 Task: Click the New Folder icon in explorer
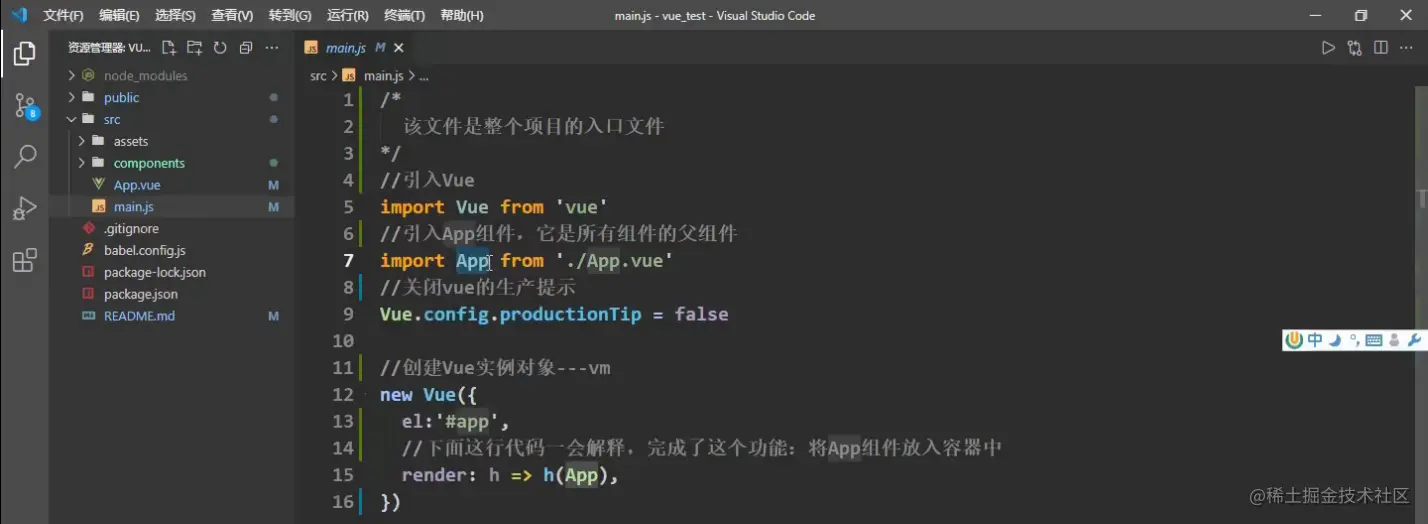[194, 47]
